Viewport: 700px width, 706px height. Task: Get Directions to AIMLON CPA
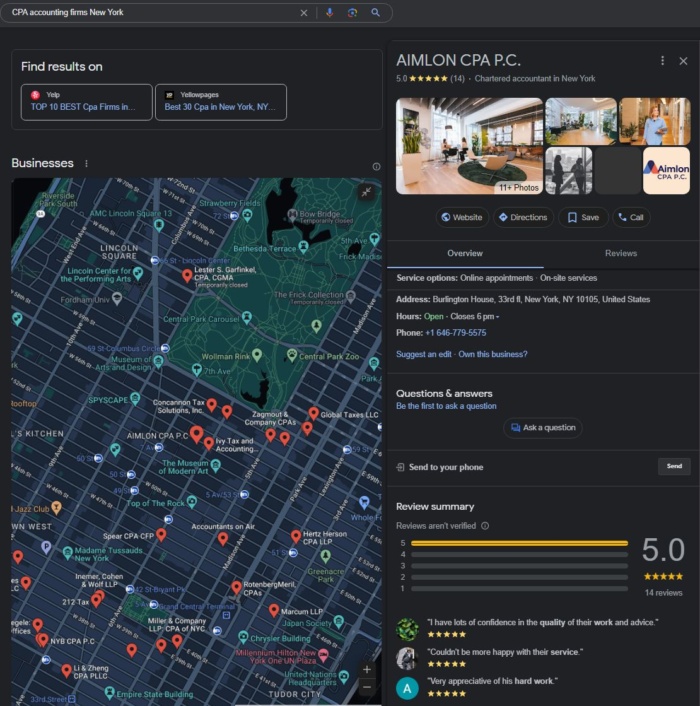coord(523,217)
